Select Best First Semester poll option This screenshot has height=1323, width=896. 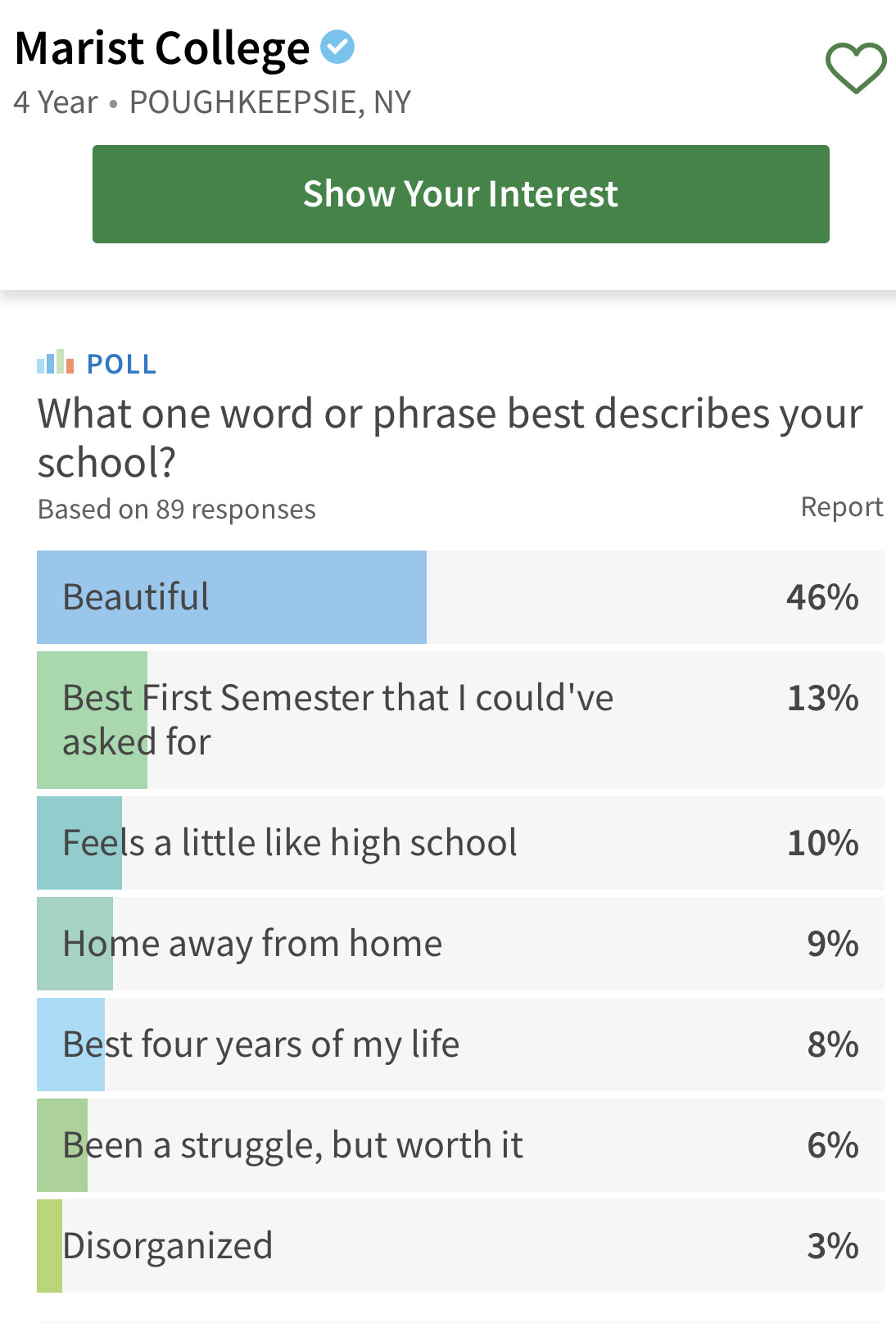[x=460, y=720]
